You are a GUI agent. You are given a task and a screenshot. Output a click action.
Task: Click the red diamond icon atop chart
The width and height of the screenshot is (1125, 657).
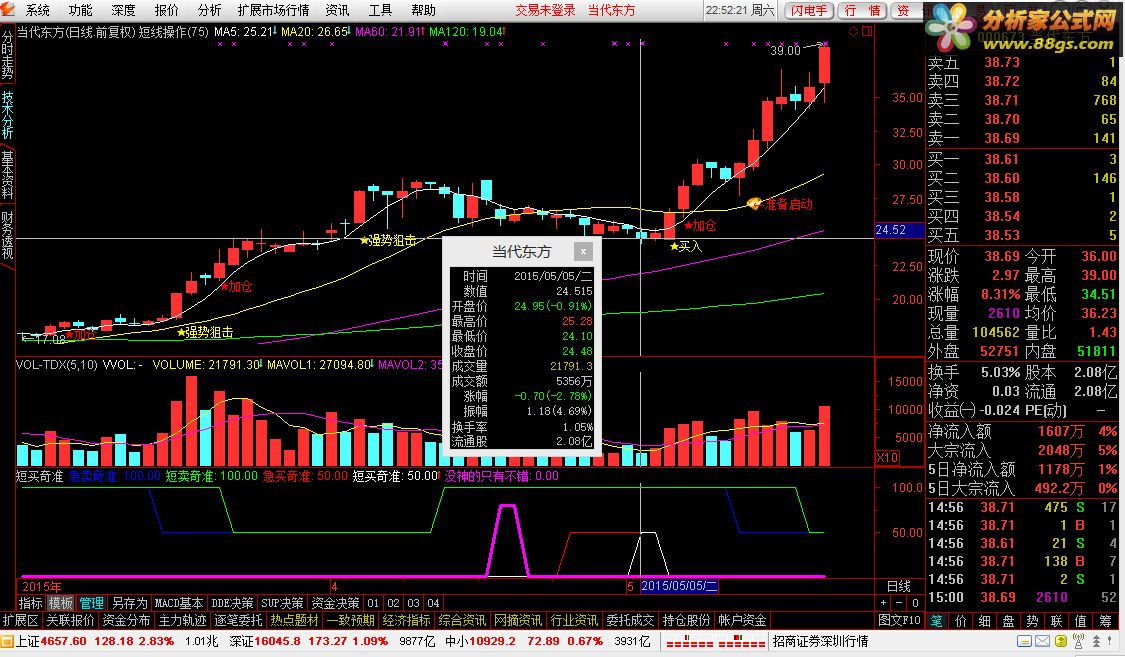point(853,32)
